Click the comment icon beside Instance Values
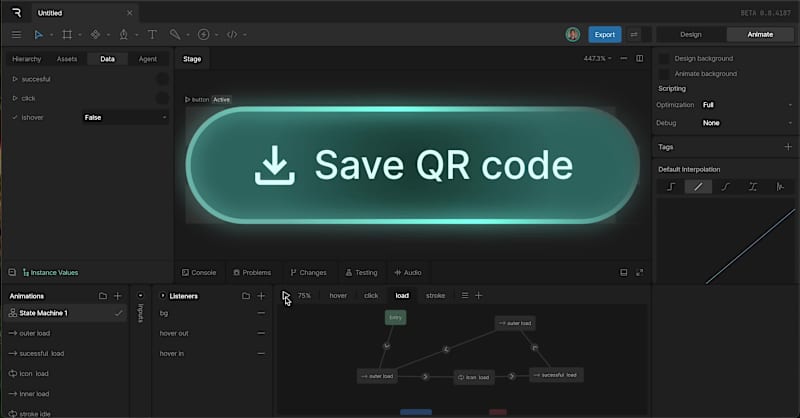Image resolution: width=800 pixels, height=418 pixels. click(12, 273)
